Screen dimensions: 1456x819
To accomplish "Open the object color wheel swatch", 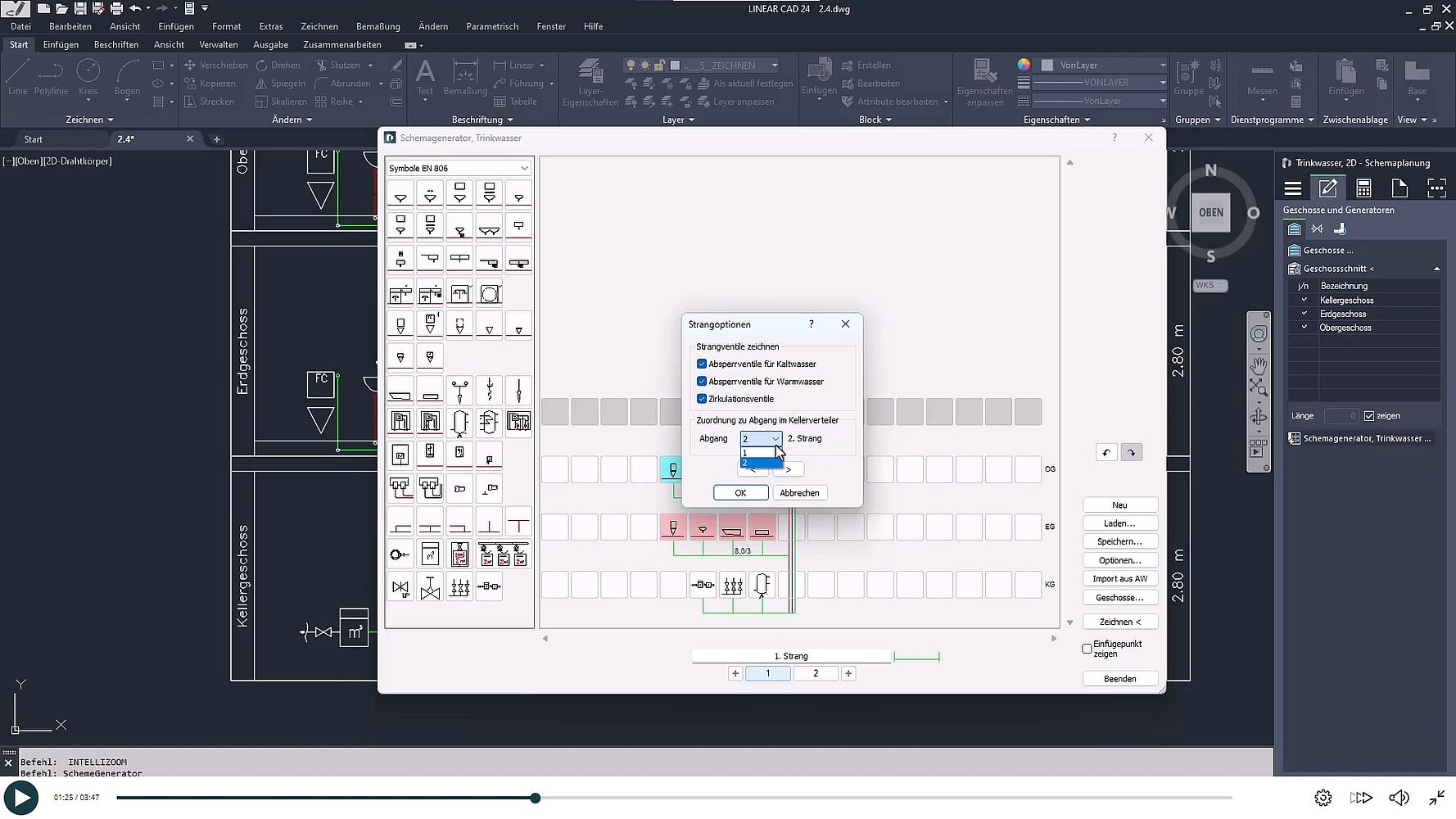I will tap(1024, 65).
